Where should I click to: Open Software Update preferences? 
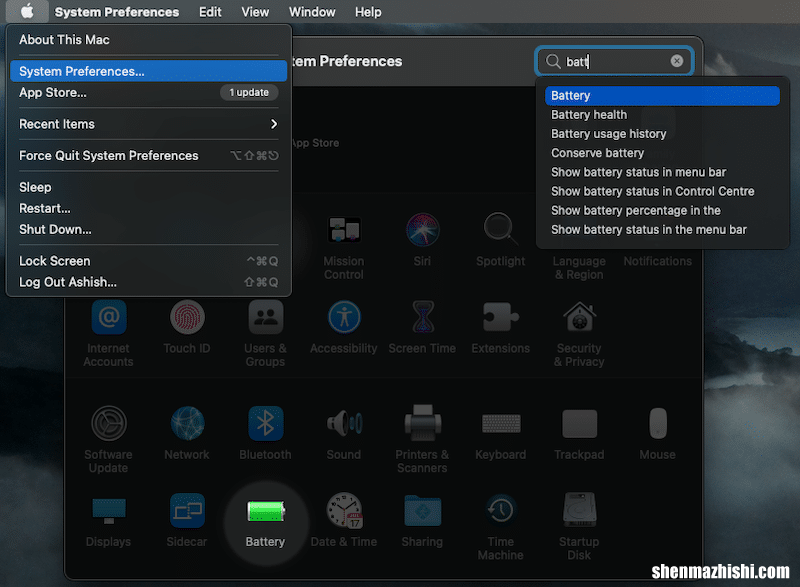point(109,423)
